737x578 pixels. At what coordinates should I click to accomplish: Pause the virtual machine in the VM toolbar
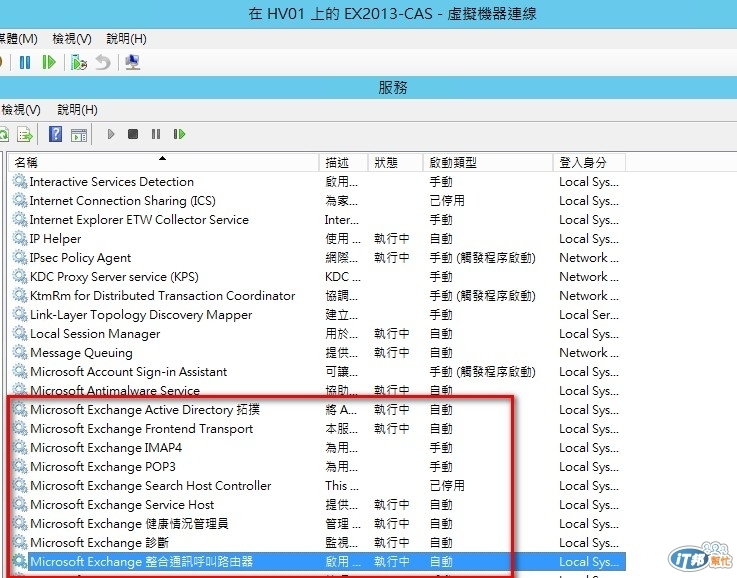25,62
